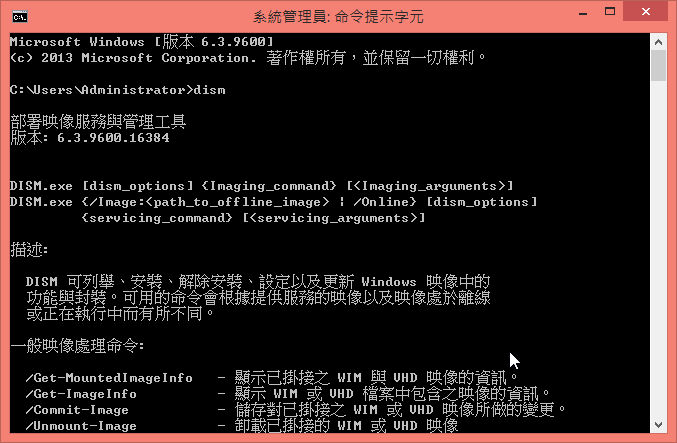Click the Microsoft Windows version banner line
This screenshot has height=443, width=677.
pos(142,42)
